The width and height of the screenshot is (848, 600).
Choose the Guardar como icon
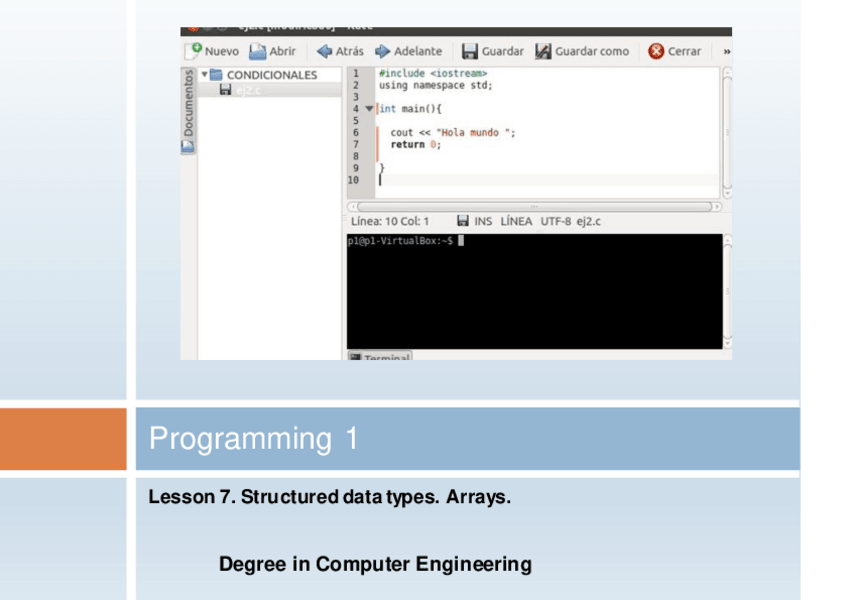coord(543,51)
